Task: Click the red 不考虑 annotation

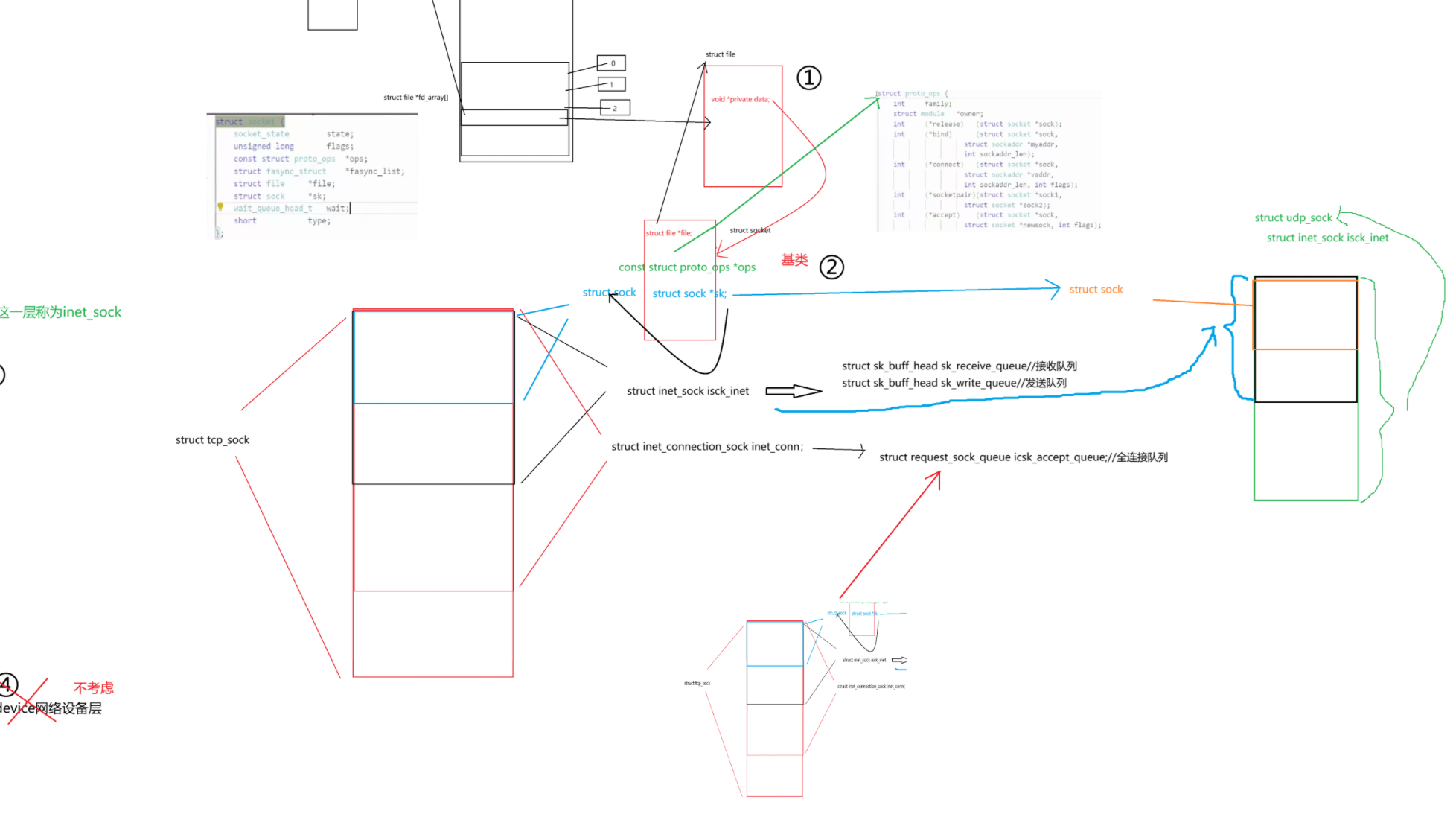Action: coord(94,688)
